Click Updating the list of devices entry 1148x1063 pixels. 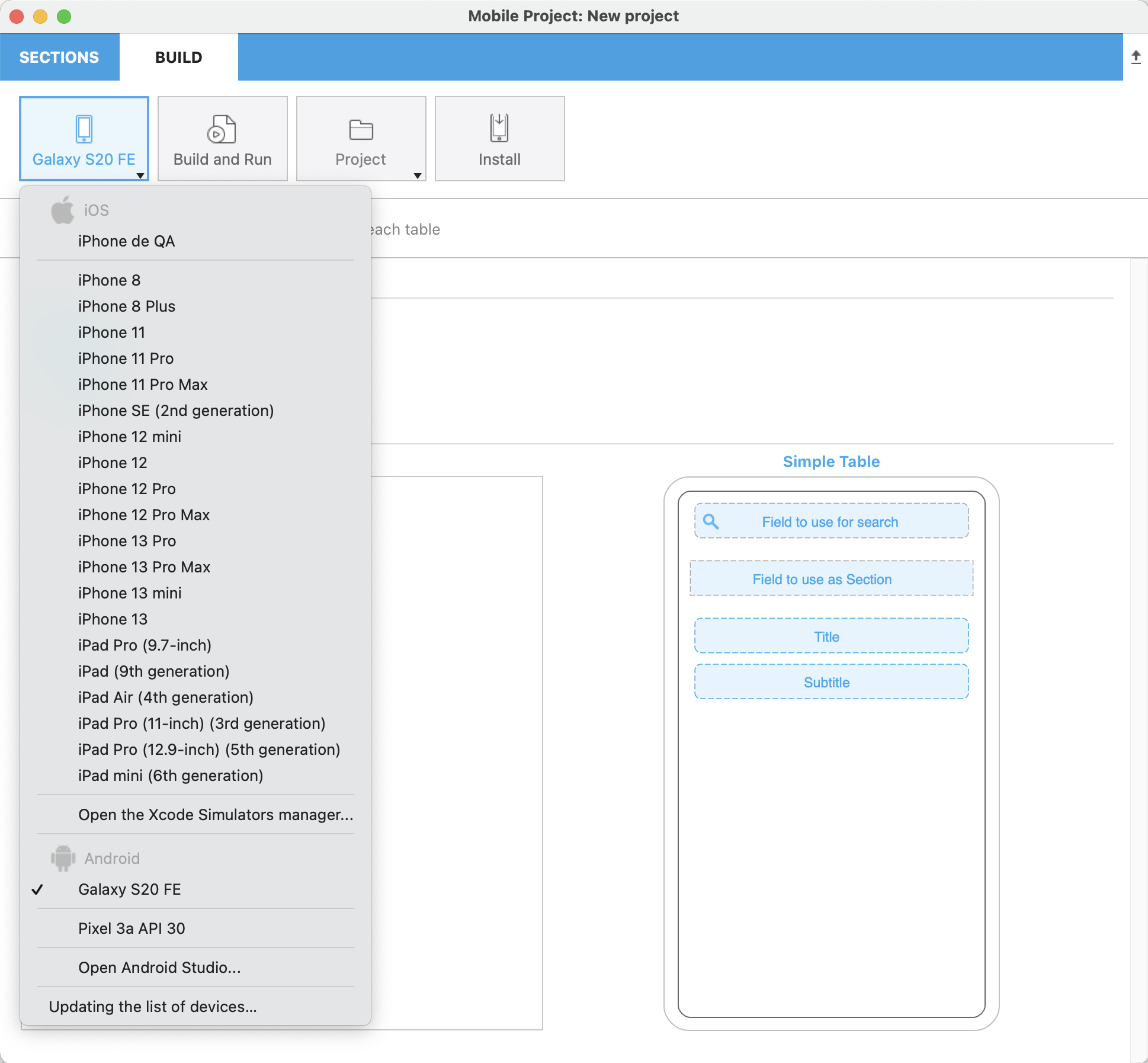click(195, 1007)
